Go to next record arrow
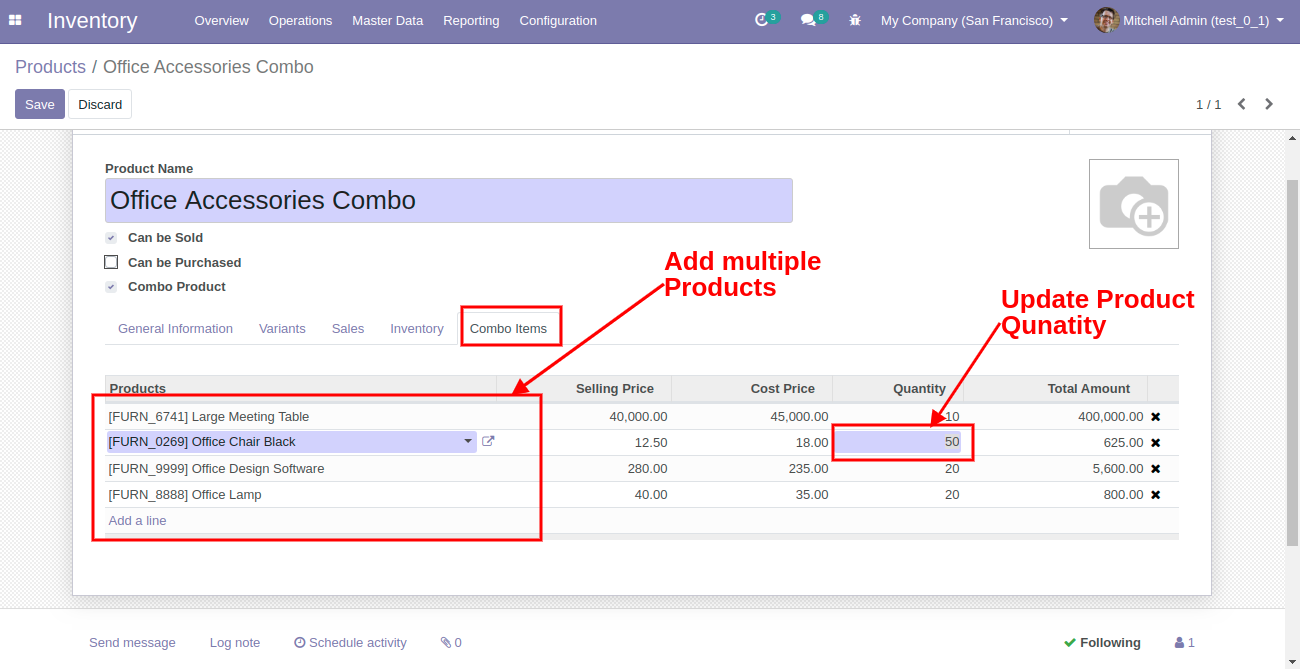 click(x=1269, y=104)
